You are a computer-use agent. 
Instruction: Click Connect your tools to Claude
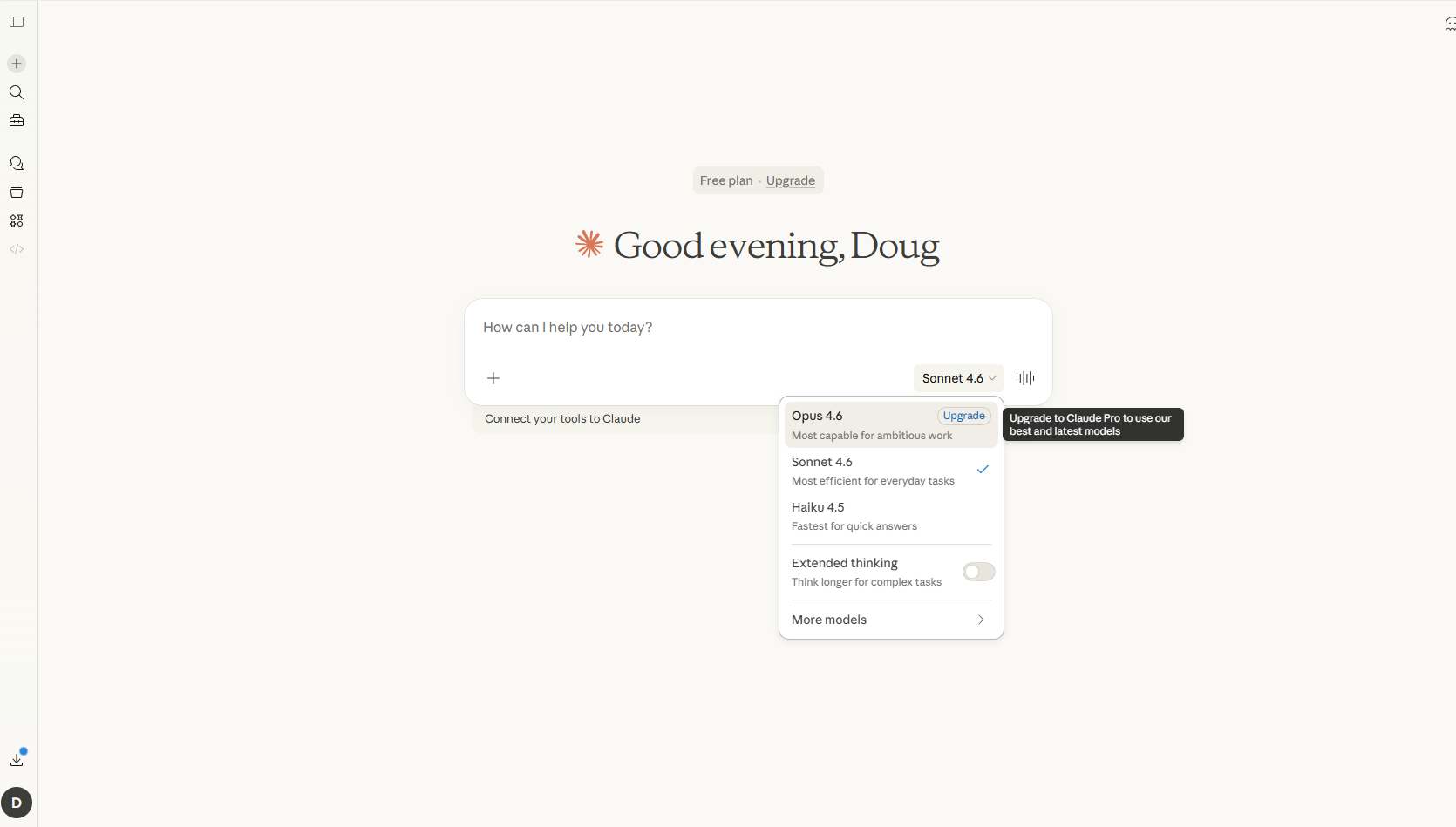coord(562,419)
